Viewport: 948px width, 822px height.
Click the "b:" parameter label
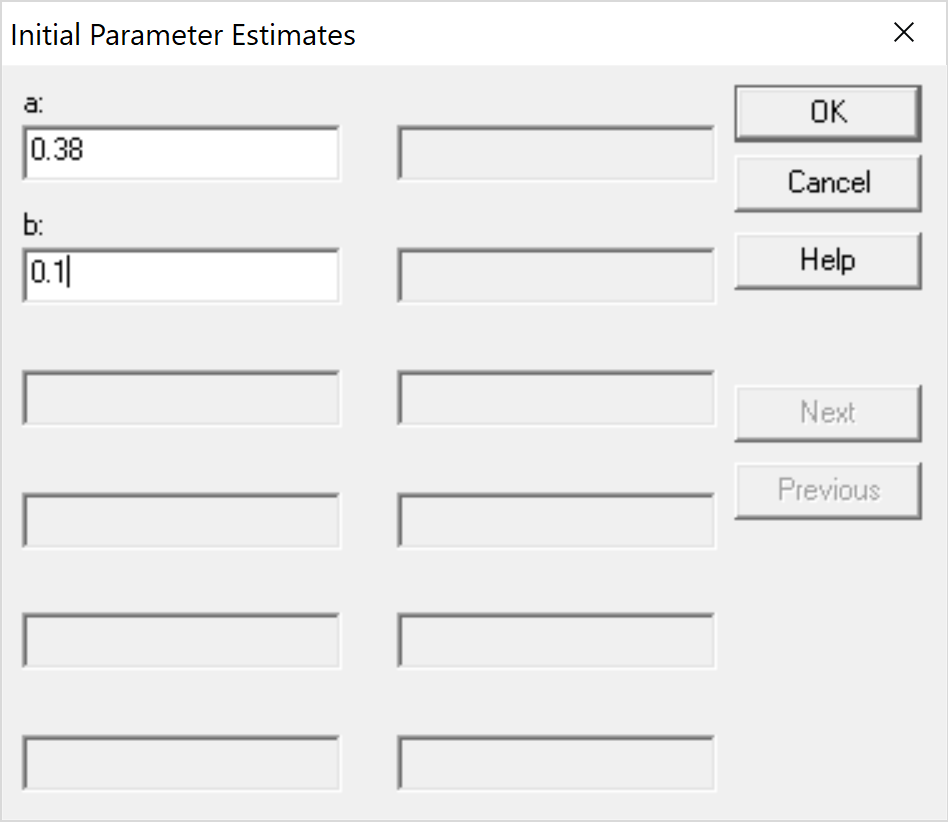tap(33, 225)
